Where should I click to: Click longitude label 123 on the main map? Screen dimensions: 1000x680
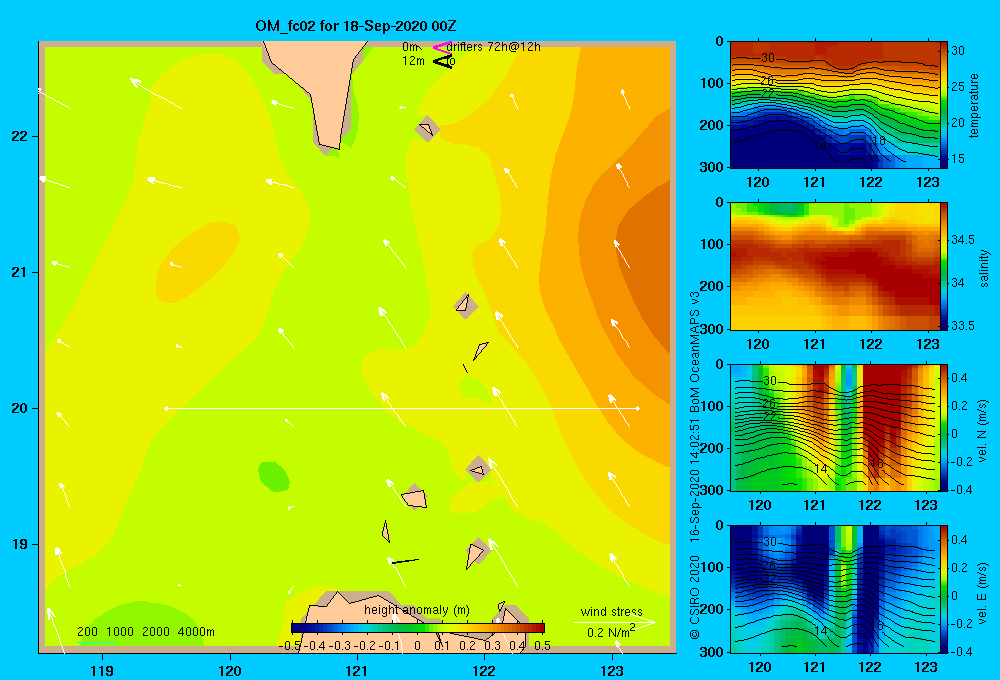tap(612, 670)
